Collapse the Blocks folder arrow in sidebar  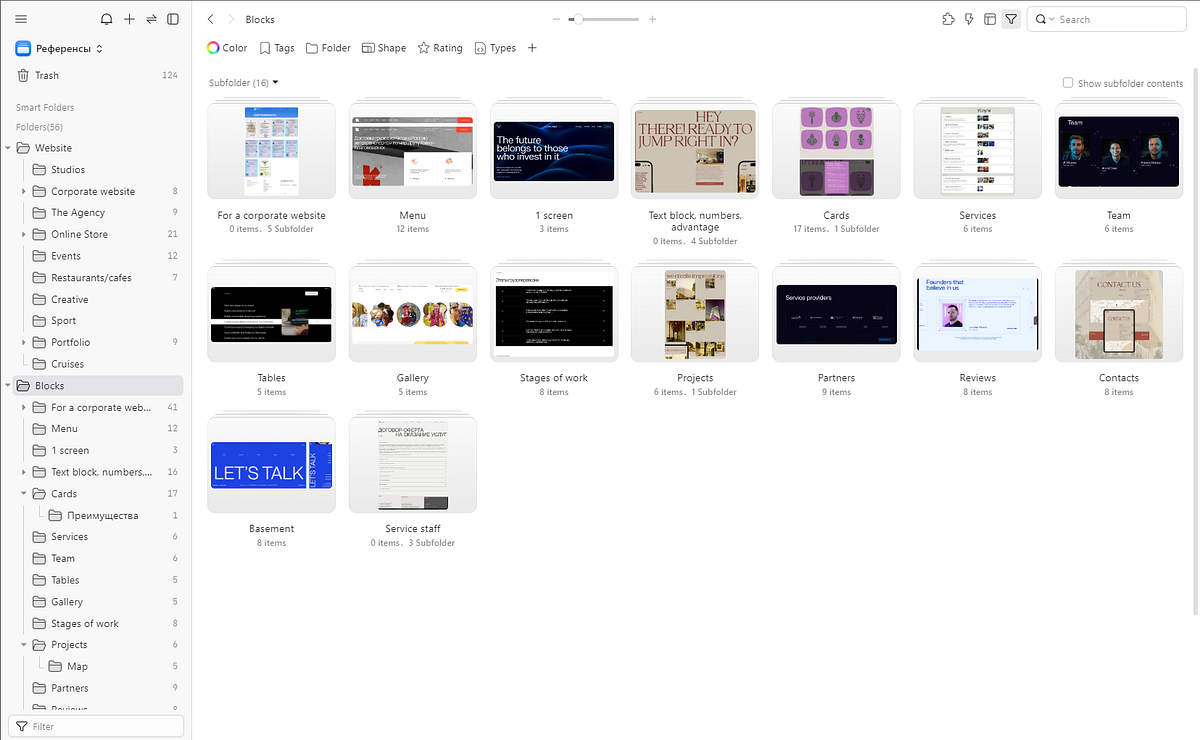pyautogui.click(x=9, y=386)
